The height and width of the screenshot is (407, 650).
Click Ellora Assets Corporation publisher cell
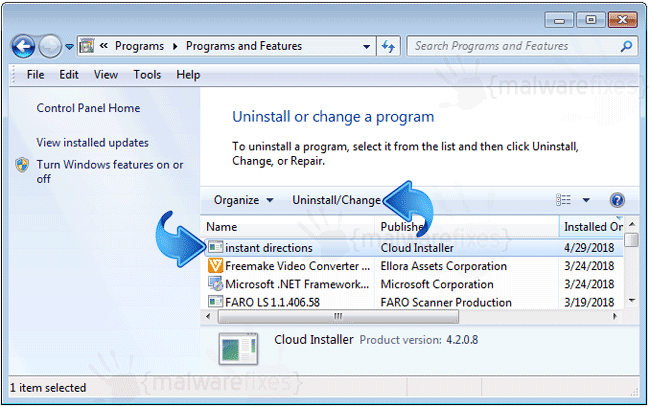pyautogui.click(x=444, y=266)
